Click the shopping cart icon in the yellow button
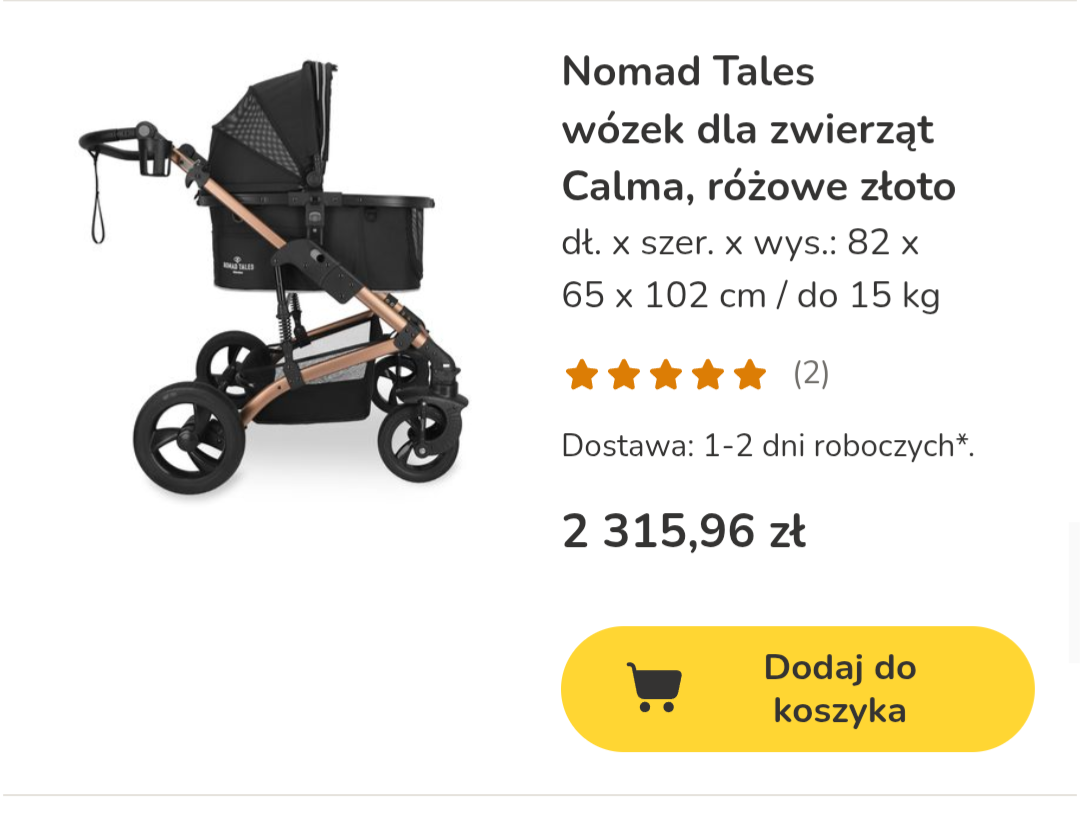Image resolution: width=1080 pixels, height=814 pixels. point(654,687)
